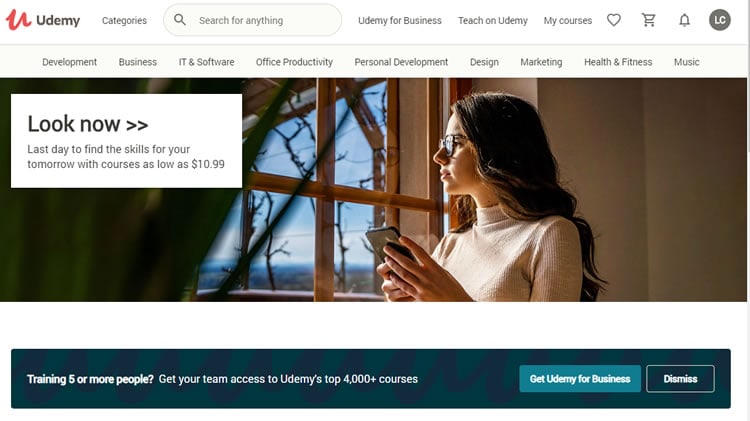
Task: Select the Health & Fitness category
Action: point(618,62)
